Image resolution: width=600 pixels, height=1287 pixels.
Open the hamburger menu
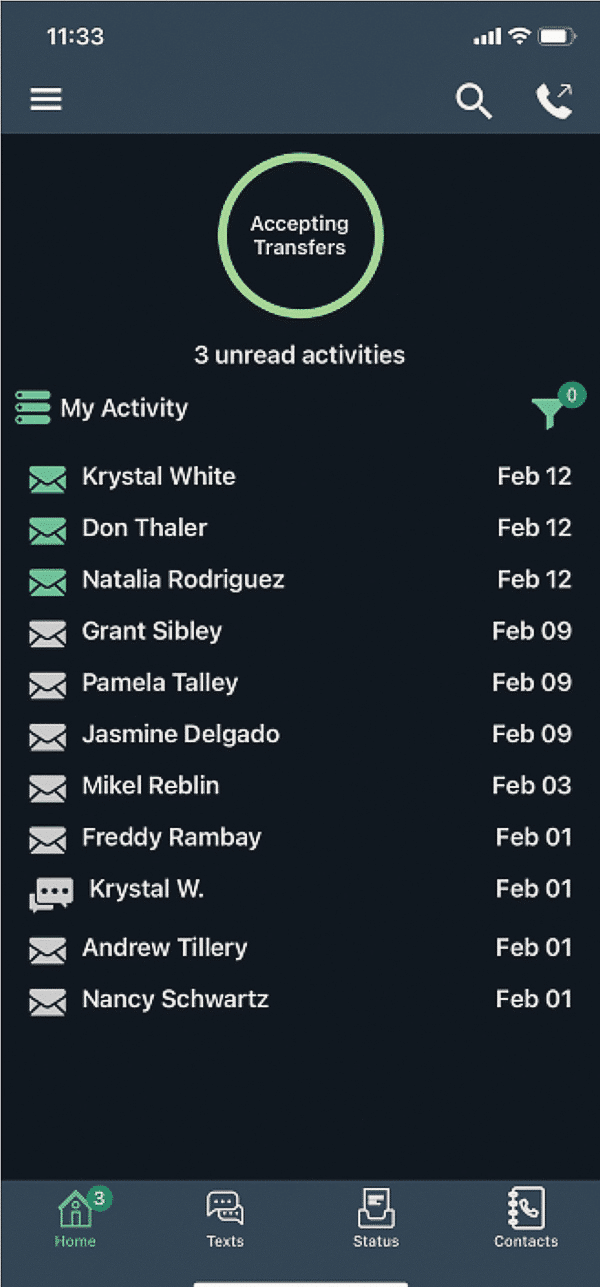tap(46, 99)
